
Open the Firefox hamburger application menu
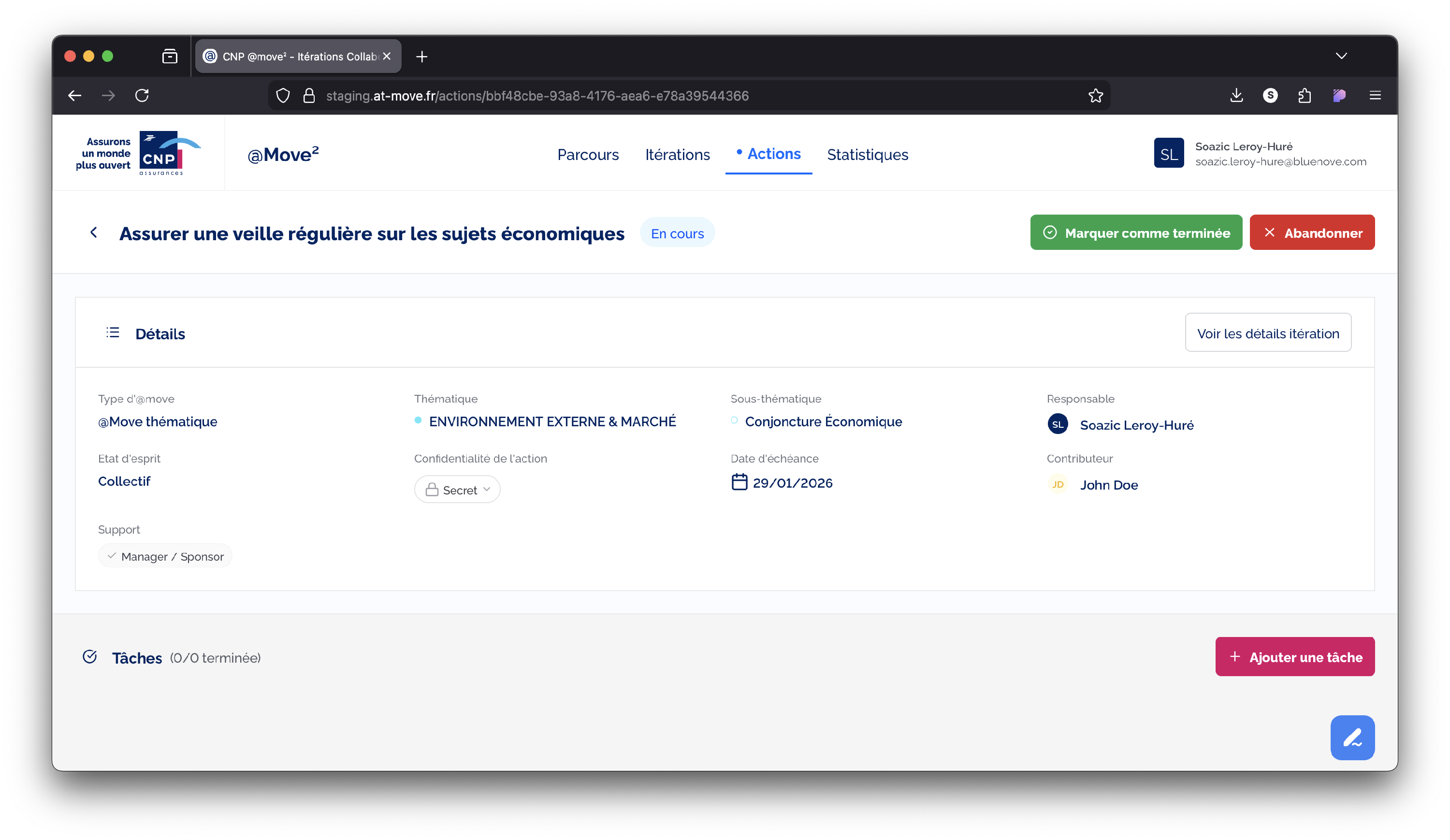coord(1375,96)
